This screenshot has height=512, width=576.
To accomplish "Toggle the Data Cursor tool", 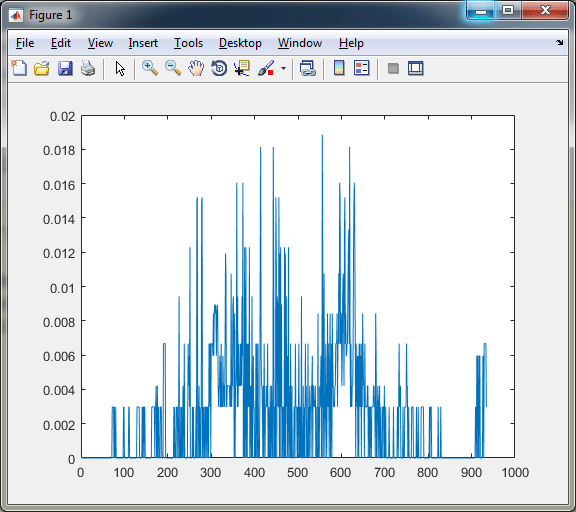I will point(242,68).
